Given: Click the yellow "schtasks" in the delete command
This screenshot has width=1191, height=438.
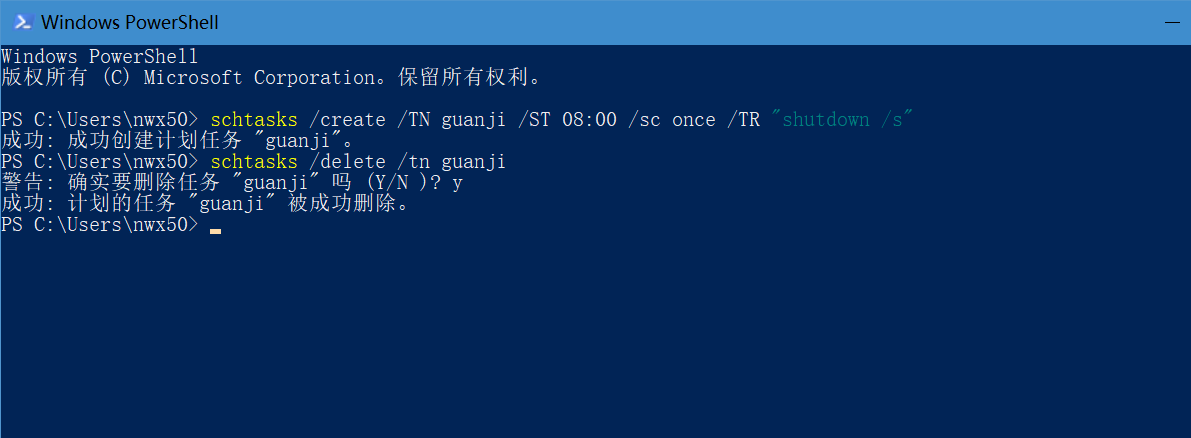Looking at the screenshot, I should point(254,162).
